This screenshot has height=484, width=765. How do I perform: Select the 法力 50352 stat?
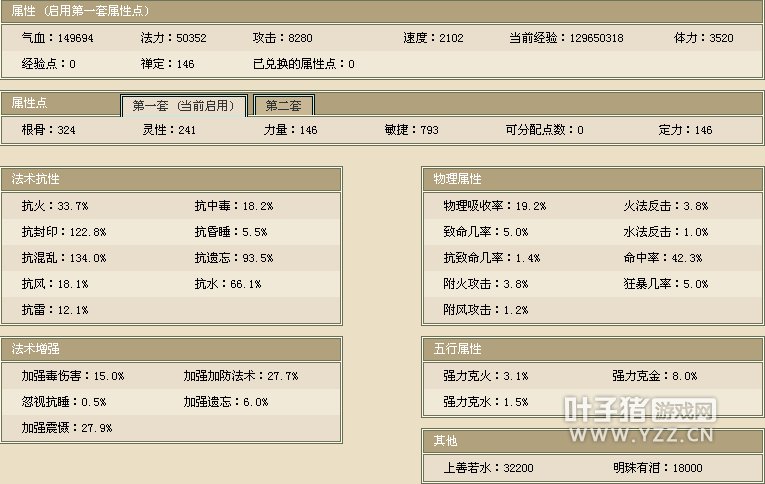(x=173, y=38)
